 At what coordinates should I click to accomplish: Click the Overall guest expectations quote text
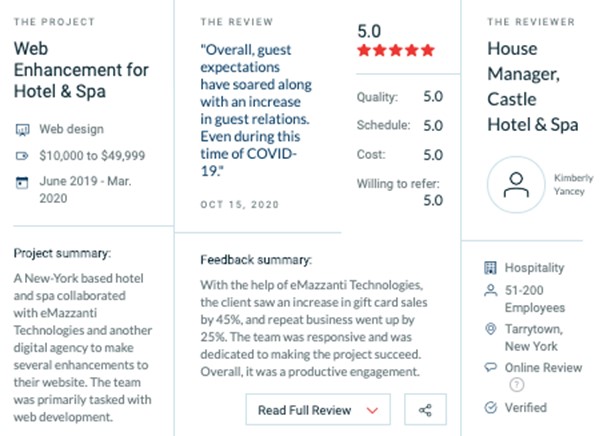pyautogui.click(x=256, y=110)
